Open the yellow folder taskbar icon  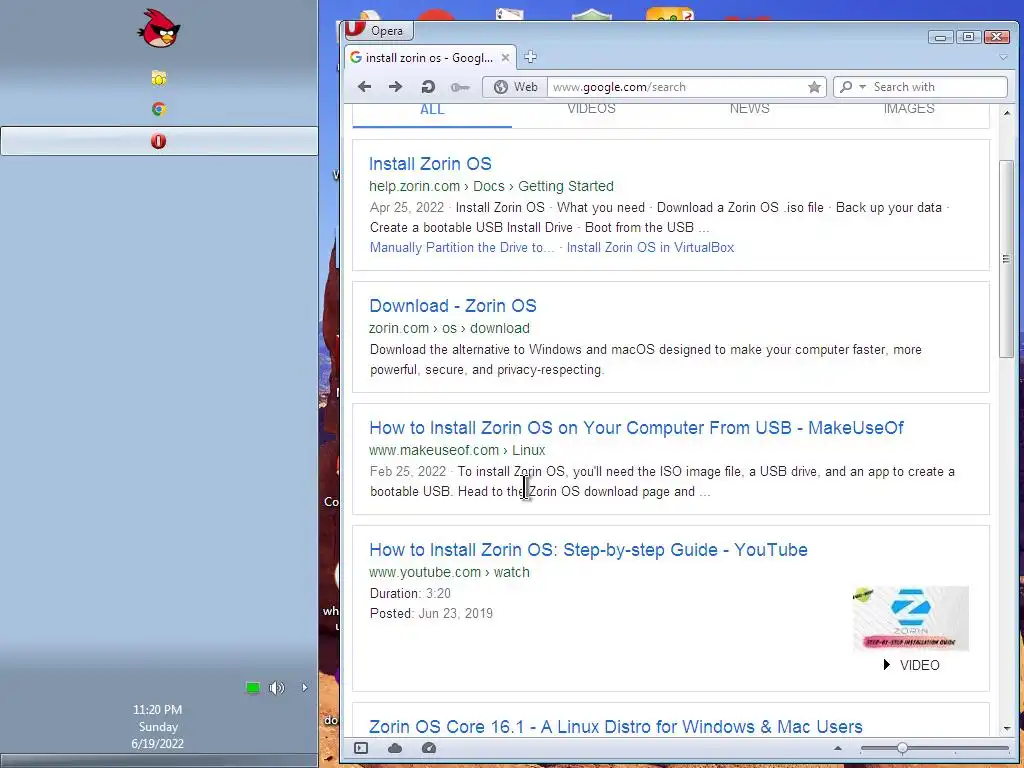[x=159, y=78]
